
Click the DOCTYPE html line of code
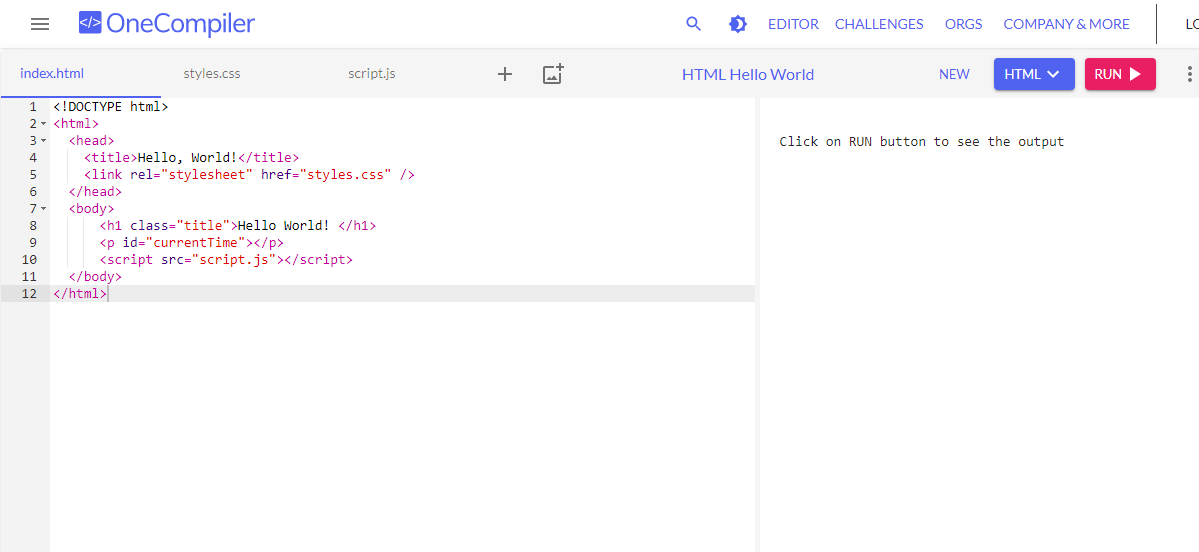point(111,107)
